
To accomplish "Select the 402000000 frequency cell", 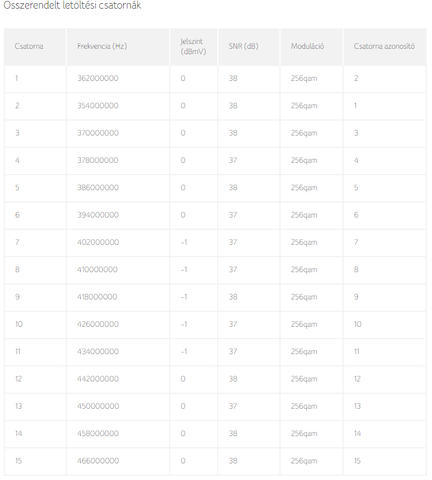I will 98,242.
